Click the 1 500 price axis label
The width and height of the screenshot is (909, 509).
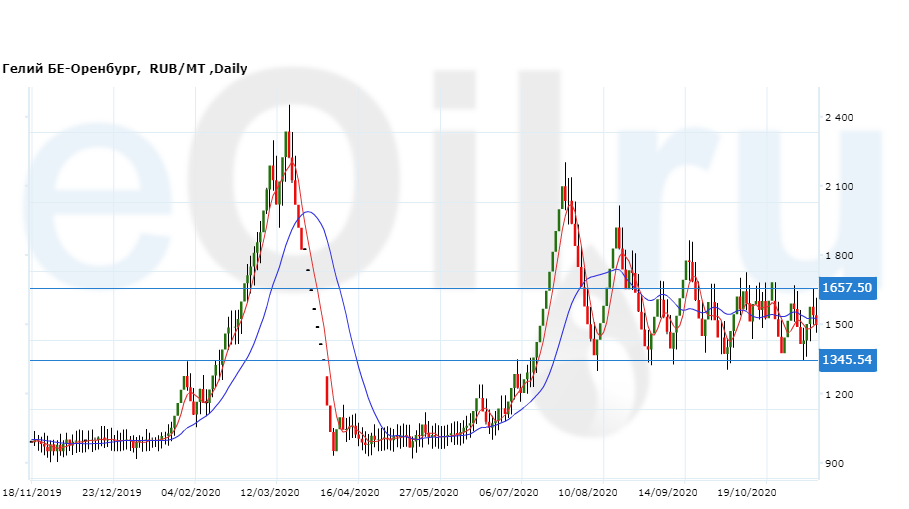tap(839, 325)
